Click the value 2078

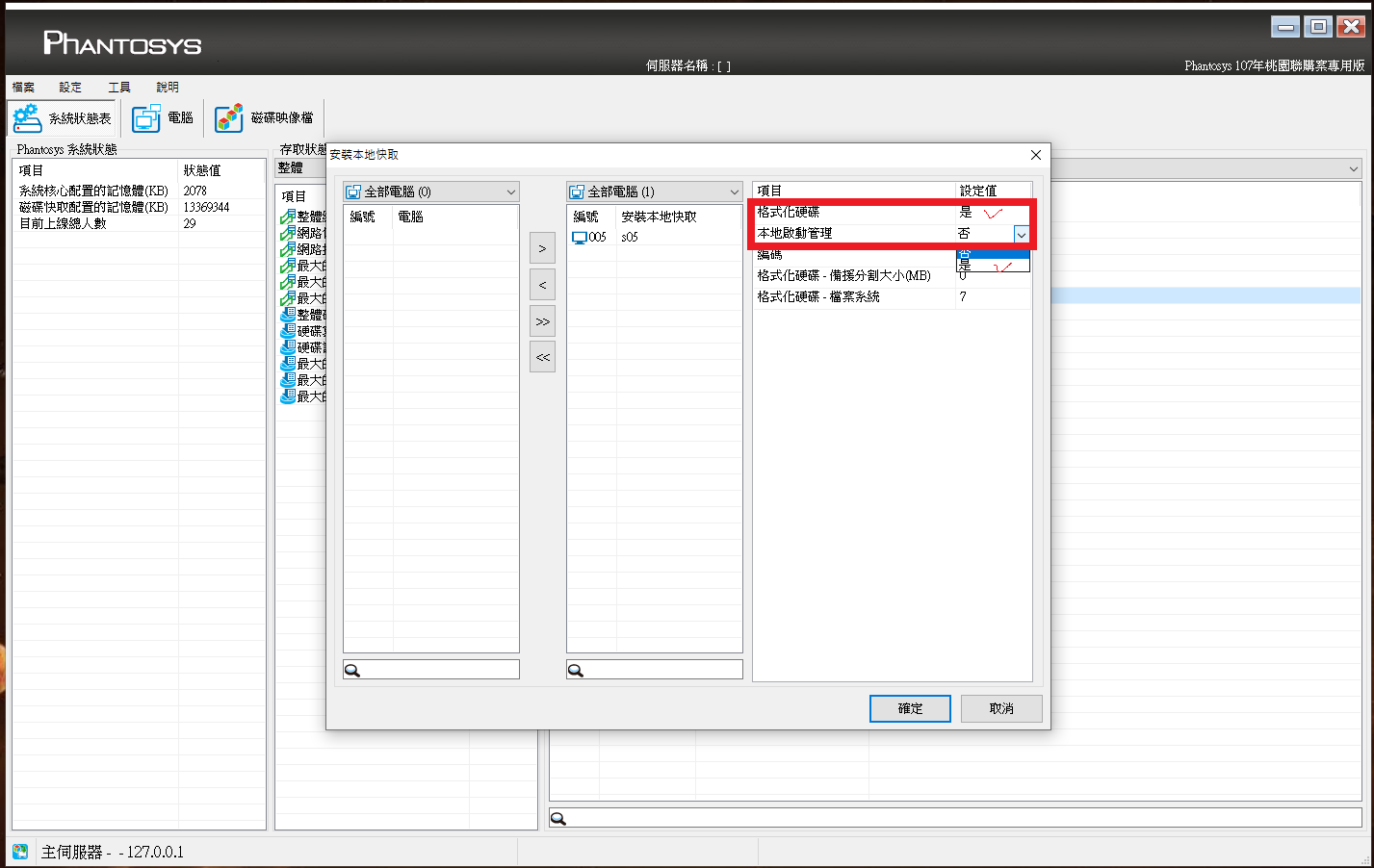click(x=194, y=191)
